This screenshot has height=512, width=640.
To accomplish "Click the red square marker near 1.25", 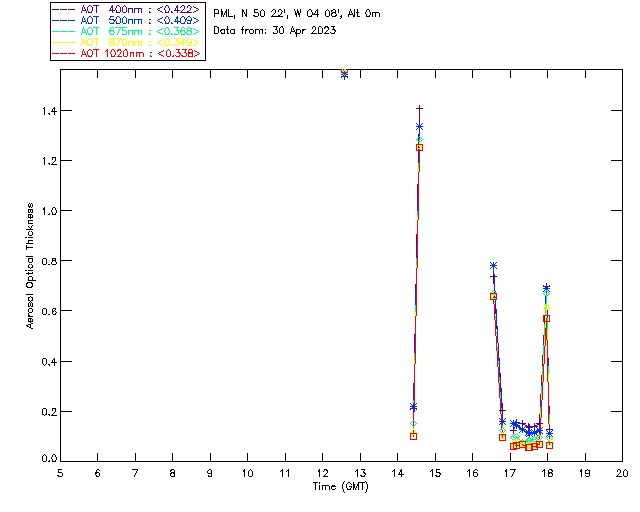I will click(419, 147).
